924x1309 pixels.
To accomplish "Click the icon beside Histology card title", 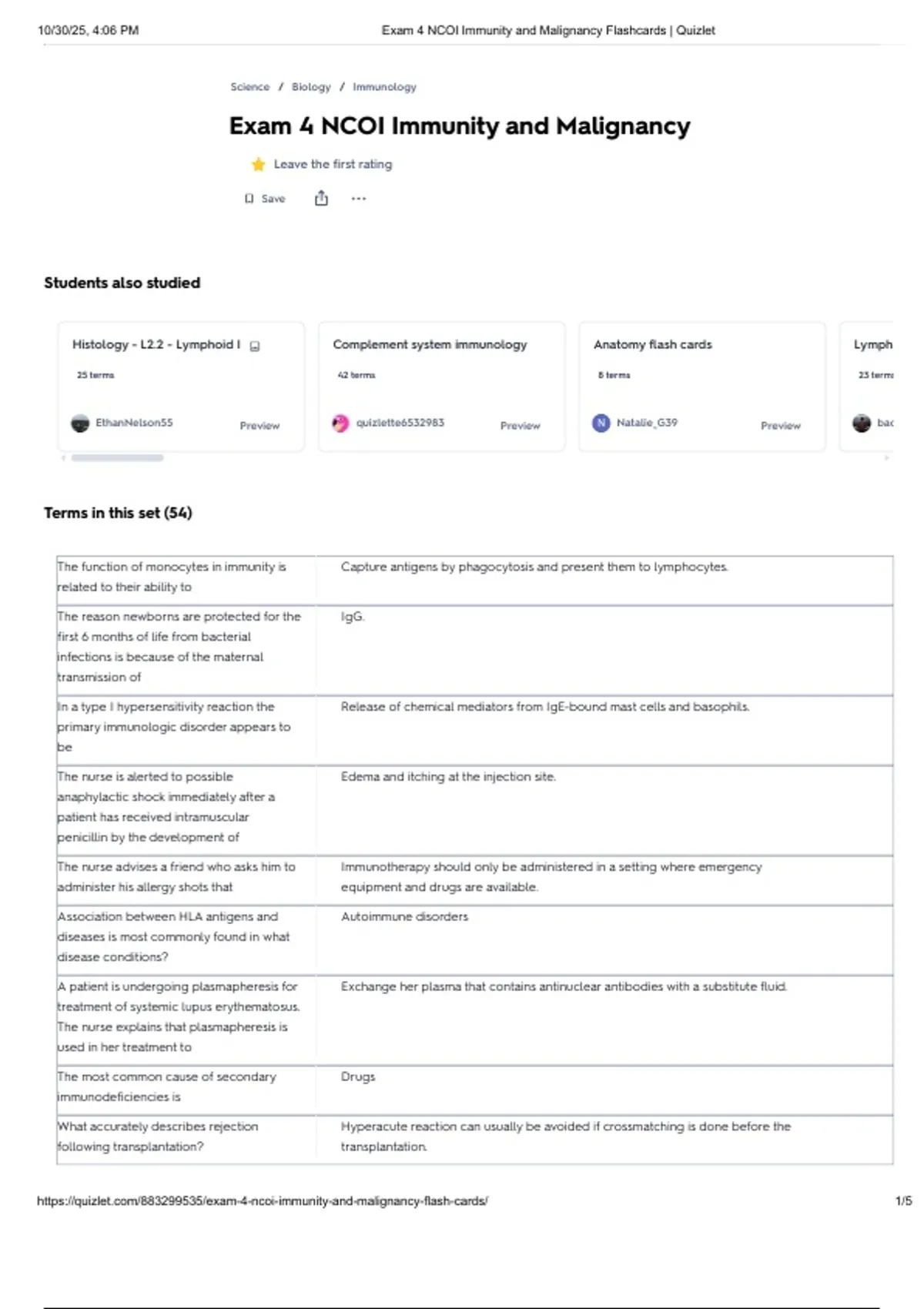I will coord(255,346).
